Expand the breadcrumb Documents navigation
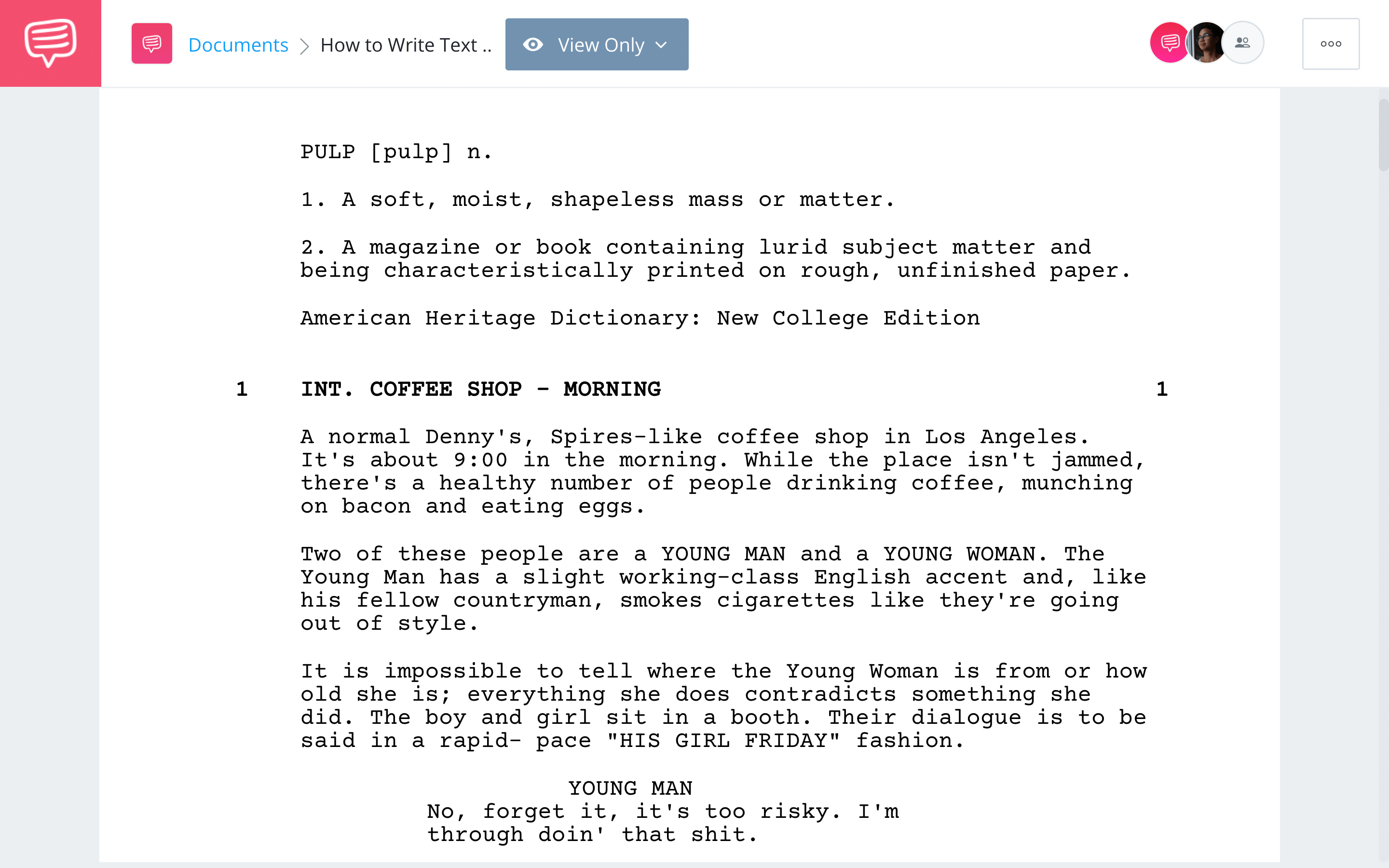 238,43
